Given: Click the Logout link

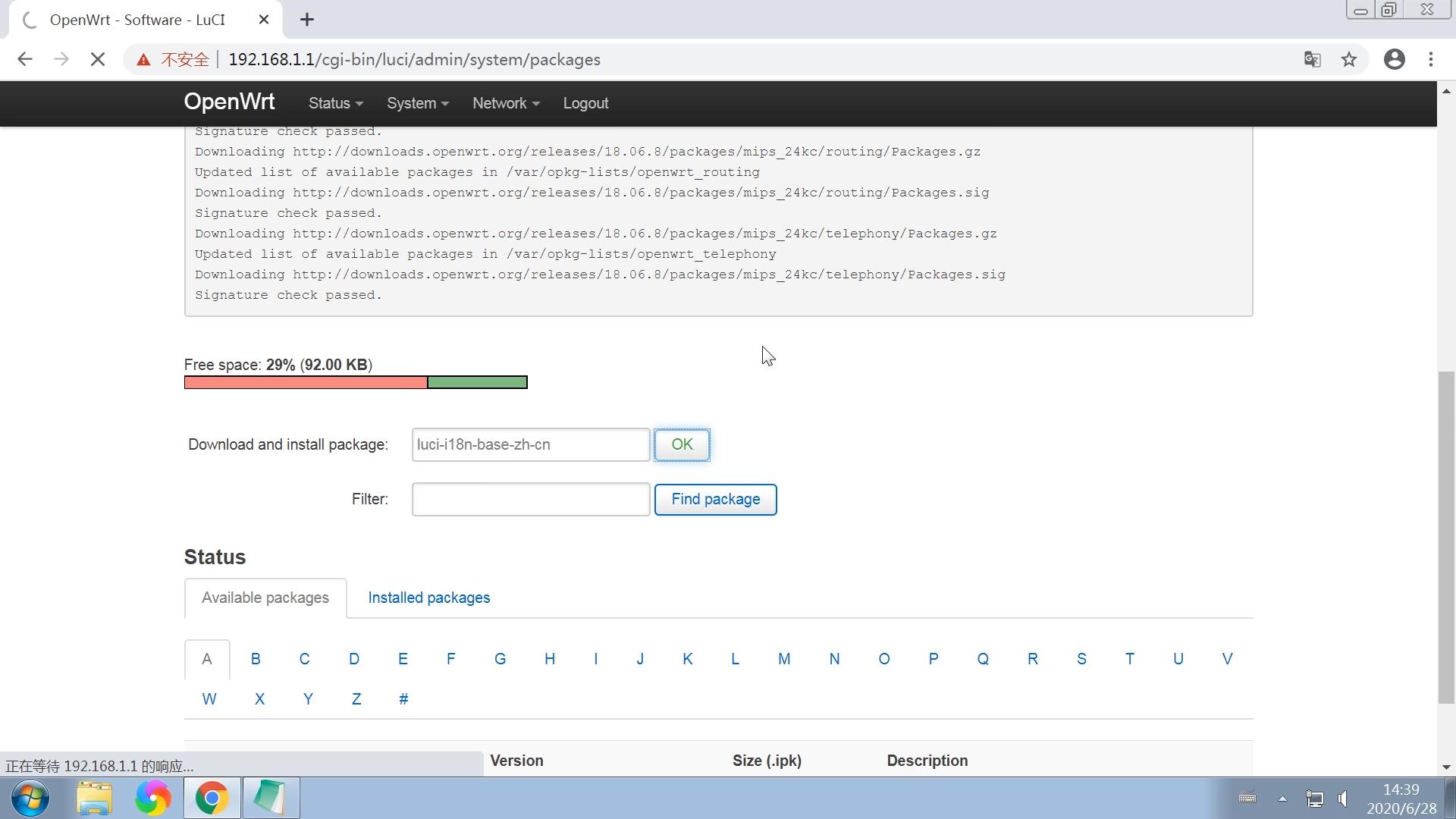Looking at the screenshot, I should click(x=585, y=103).
